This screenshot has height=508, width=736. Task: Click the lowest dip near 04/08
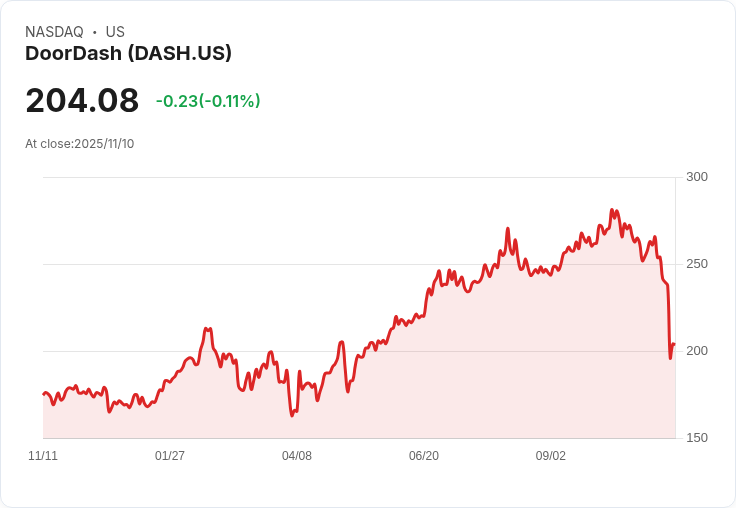click(x=292, y=416)
